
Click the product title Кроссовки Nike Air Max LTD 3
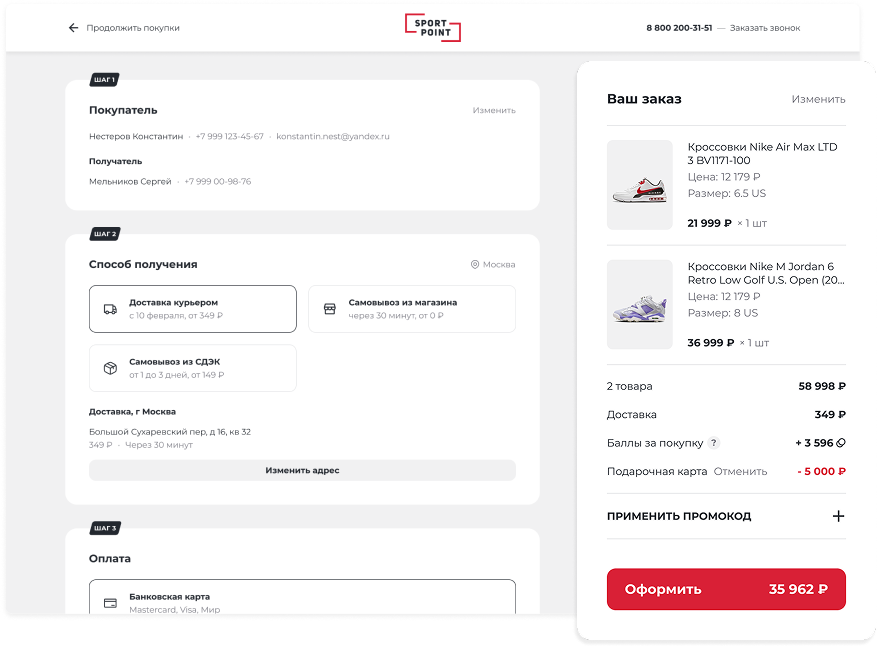click(x=762, y=154)
